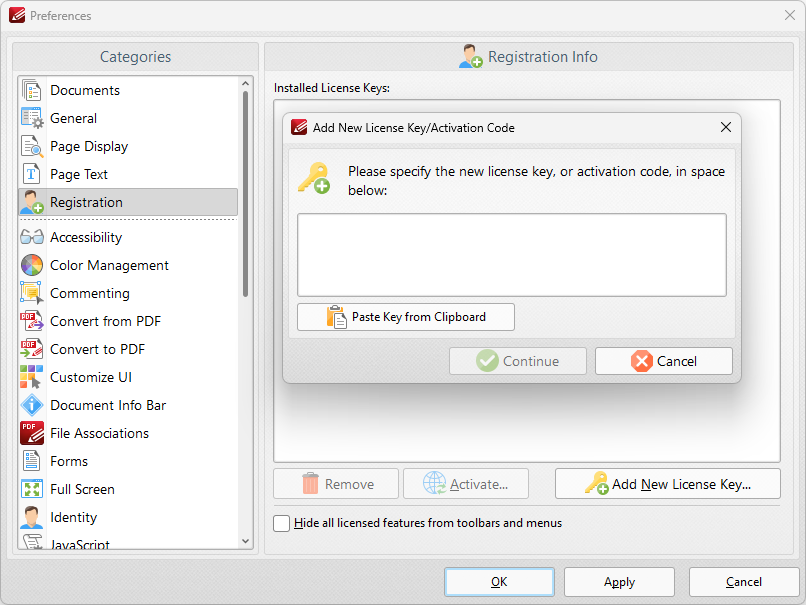Viewport: 806px width, 605px height.
Task: Click the Registration user icon in list
Action: point(32,203)
